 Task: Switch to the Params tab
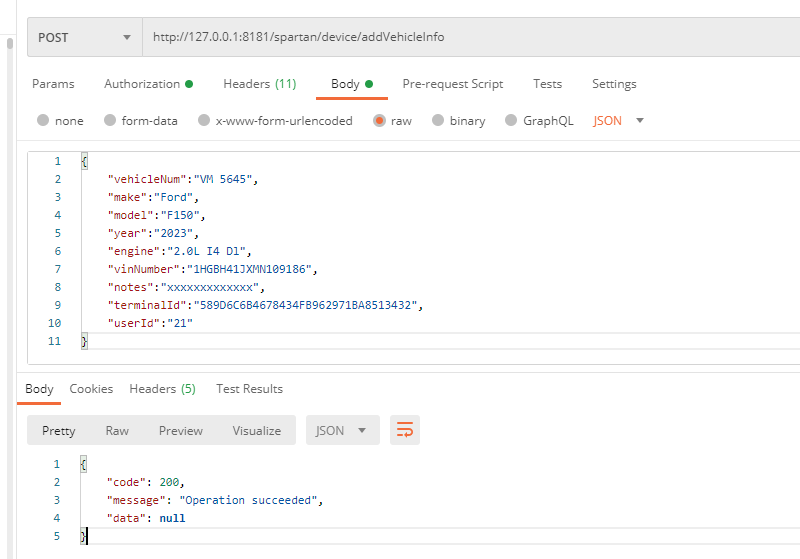click(x=53, y=84)
